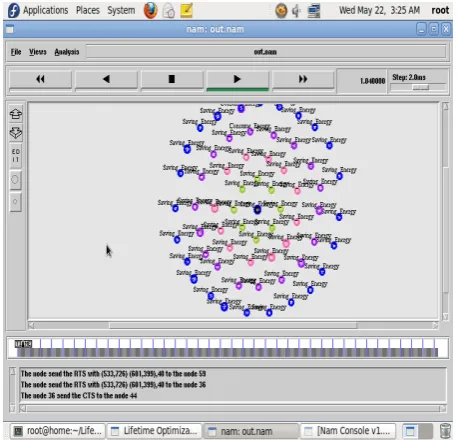
Task: Click the canvas scroll left arrow
Action: pos(31,325)
